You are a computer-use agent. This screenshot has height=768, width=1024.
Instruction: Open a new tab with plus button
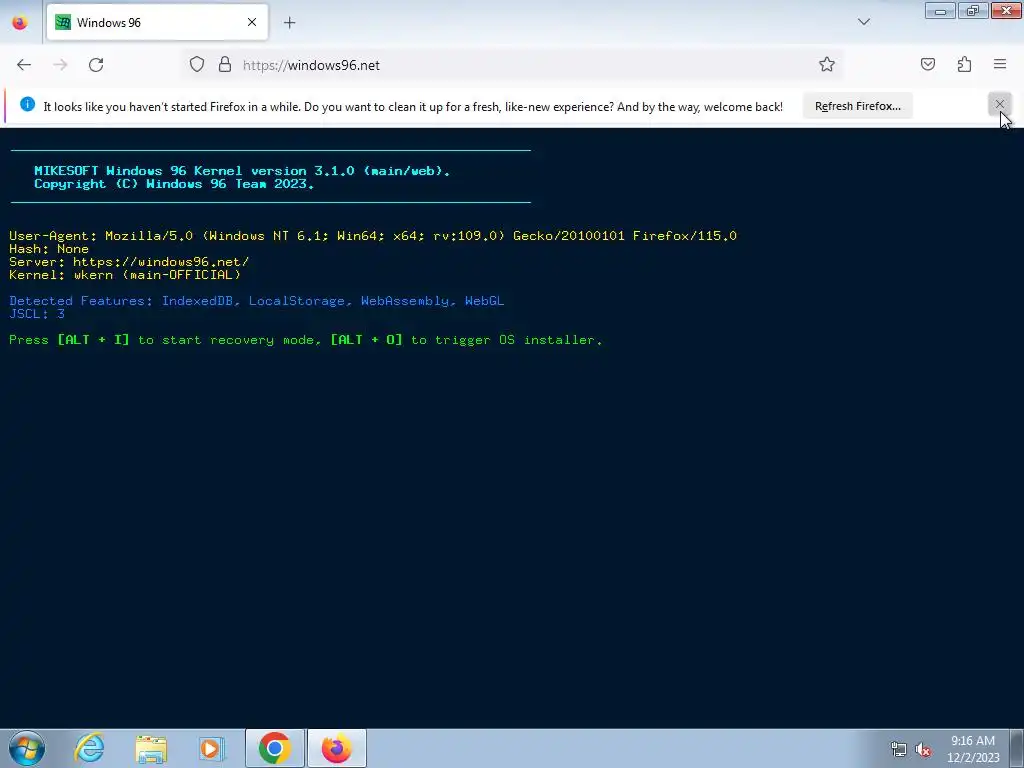289,23
